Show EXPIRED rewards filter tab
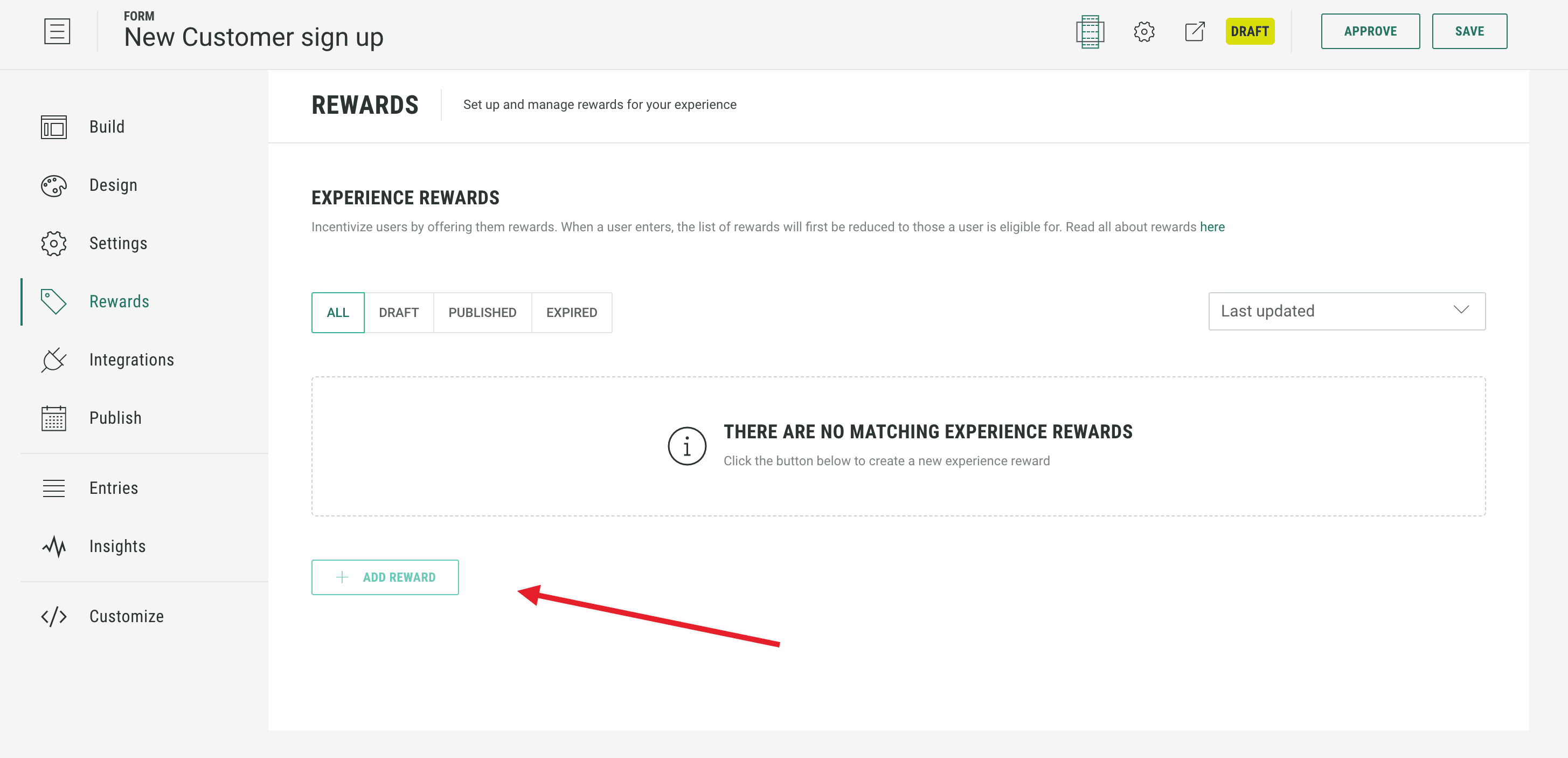 pos(571,312)
